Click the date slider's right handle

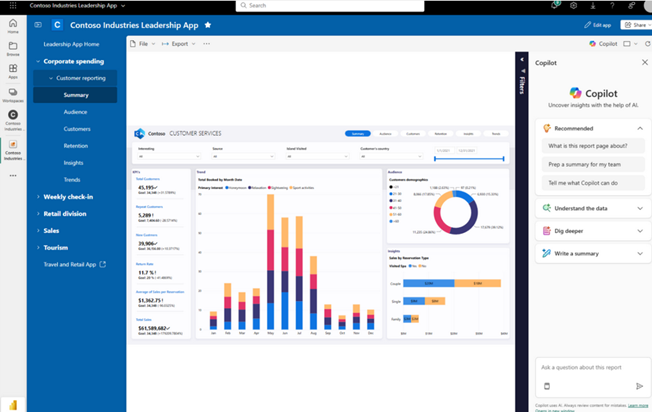click(x=504, y=158)
